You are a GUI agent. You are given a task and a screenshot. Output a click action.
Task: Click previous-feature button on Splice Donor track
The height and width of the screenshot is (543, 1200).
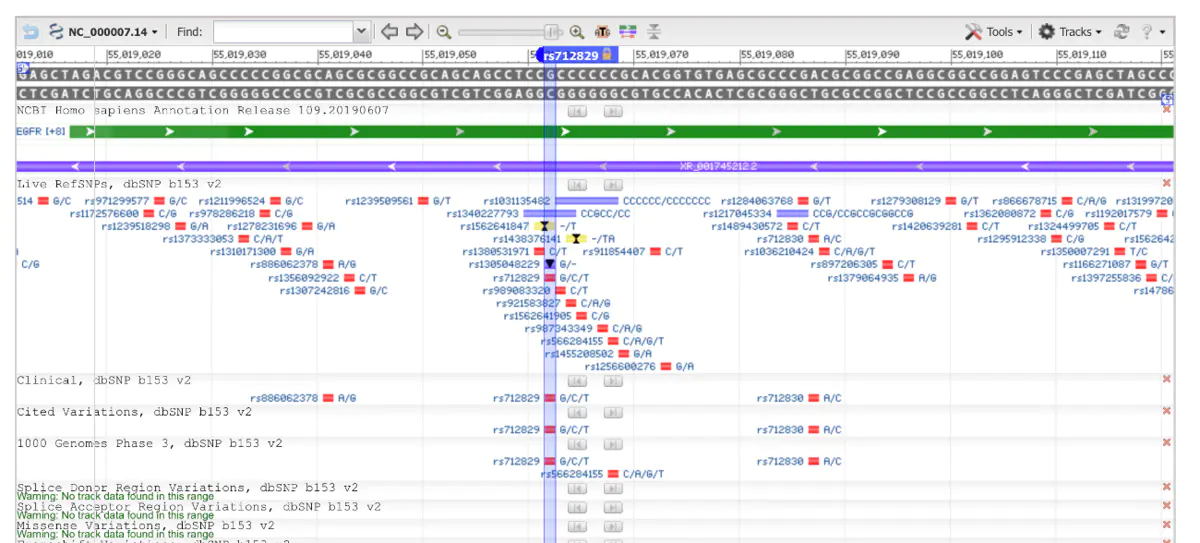tap(577, 488)
